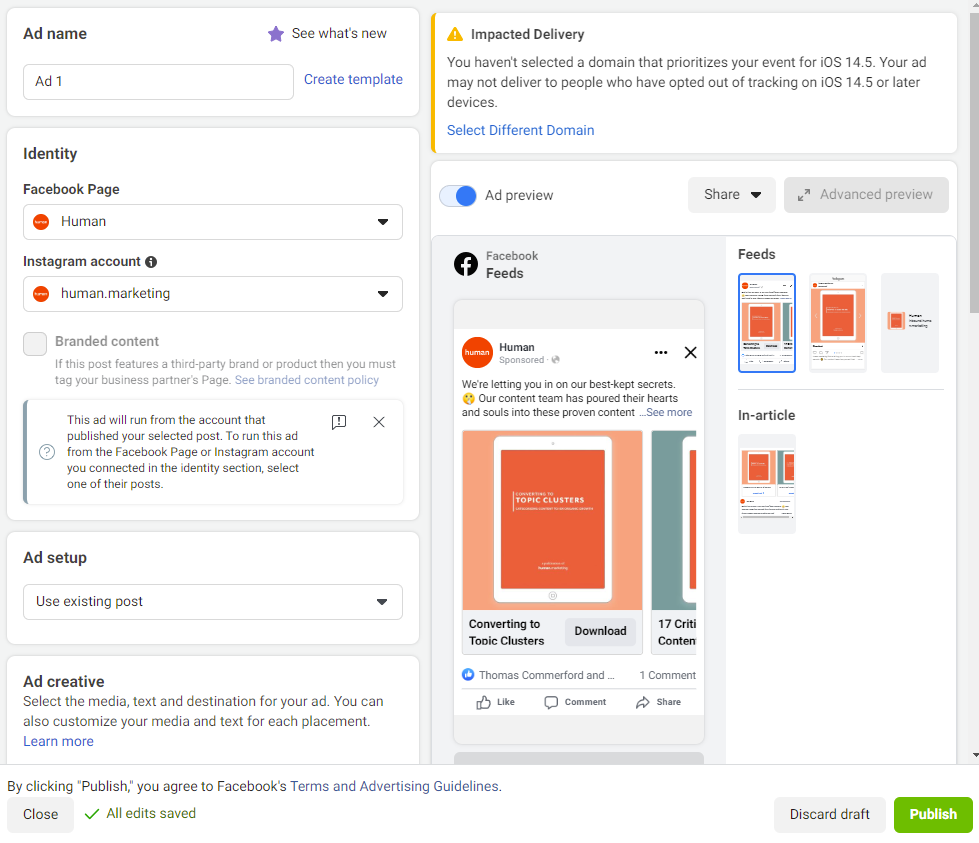Open the Facebook Page dropdown showing Human
The width and height of the screenshot is (979, 843).
[x=213, y=222]
